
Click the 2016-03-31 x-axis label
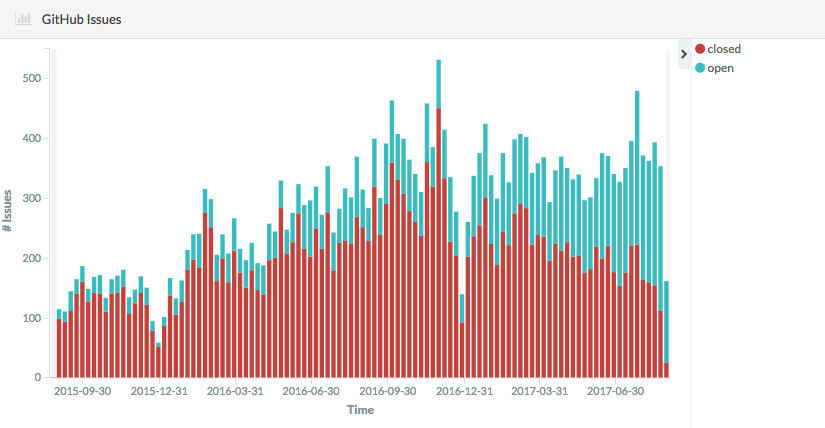[236, 392]
